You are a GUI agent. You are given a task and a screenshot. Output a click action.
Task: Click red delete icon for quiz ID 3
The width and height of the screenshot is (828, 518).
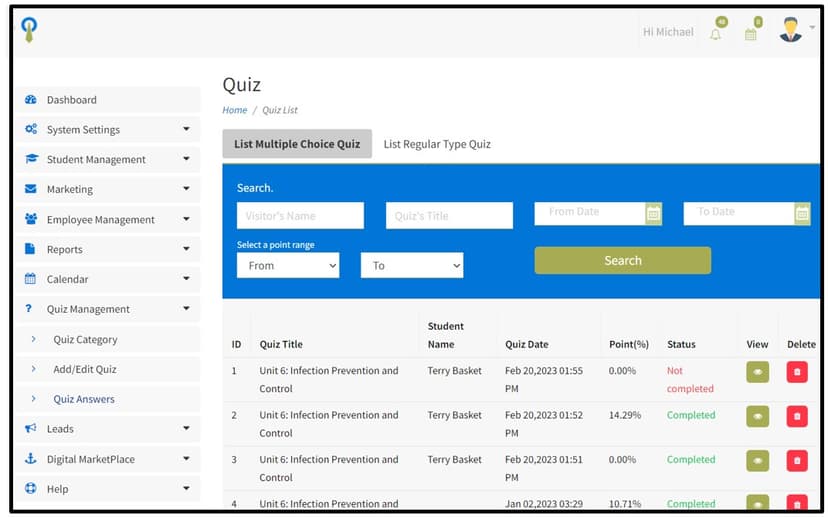[797, 460]
